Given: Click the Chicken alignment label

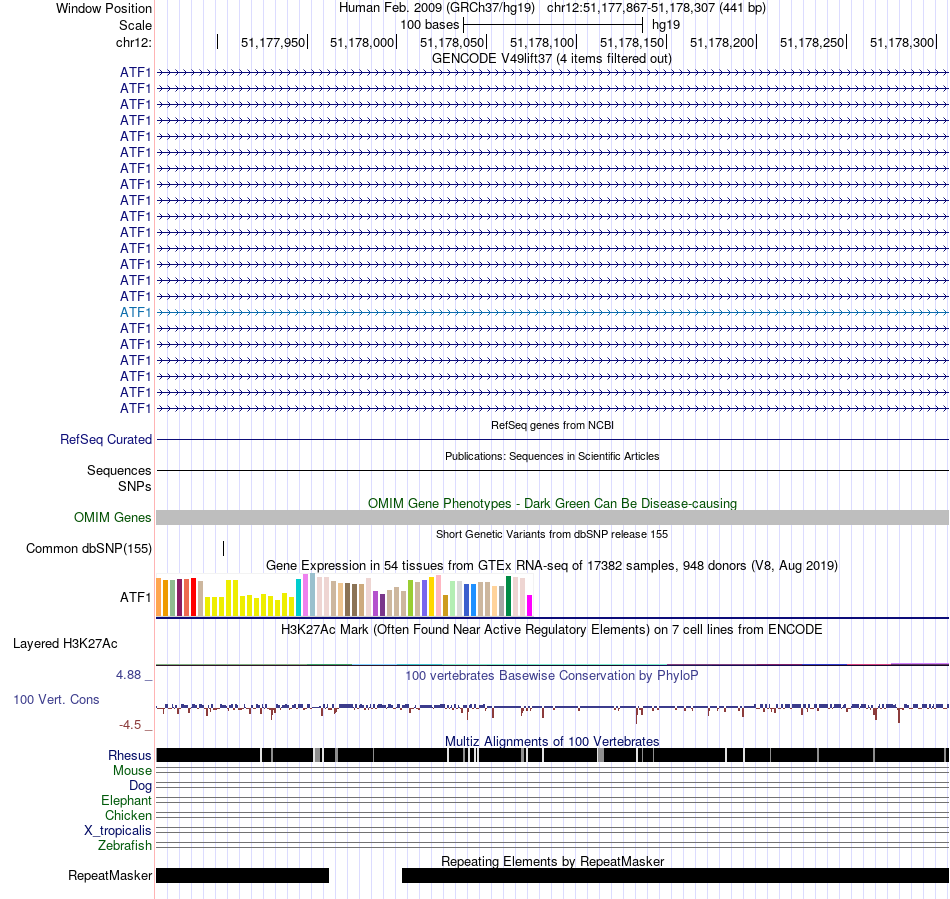Looking at the screenshot, I should click(x=128, y=815).
